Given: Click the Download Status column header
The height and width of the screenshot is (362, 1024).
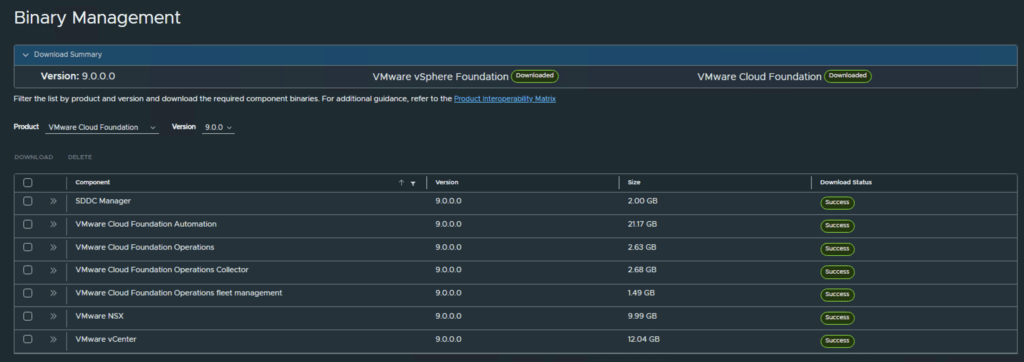Looking at the screenshot, I should click(x=846, y=182).
